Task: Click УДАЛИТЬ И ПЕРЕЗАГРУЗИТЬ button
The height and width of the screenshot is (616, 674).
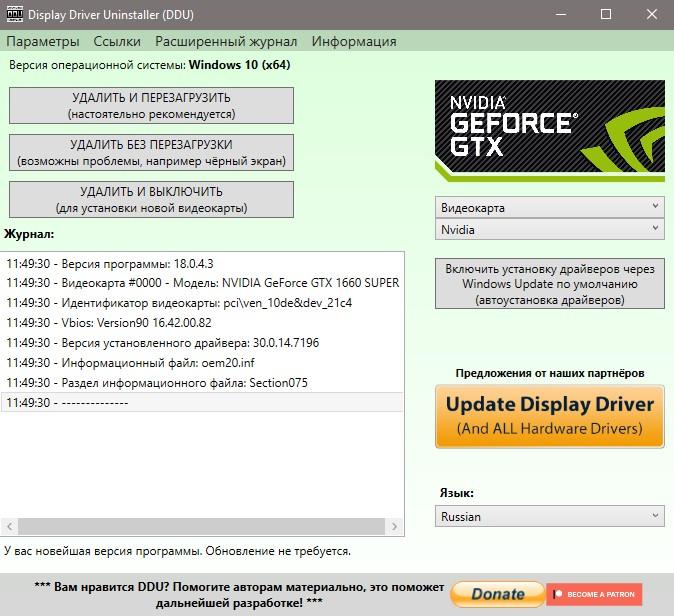Action: click(151, 106)
